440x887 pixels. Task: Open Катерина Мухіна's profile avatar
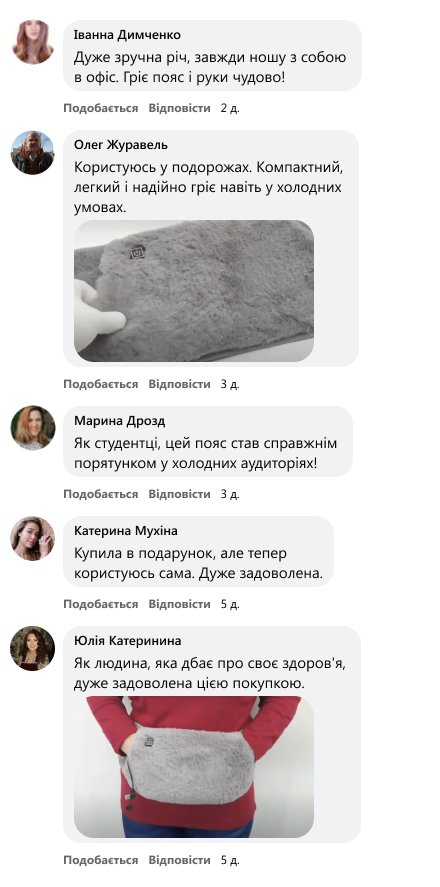click(33, 538)
